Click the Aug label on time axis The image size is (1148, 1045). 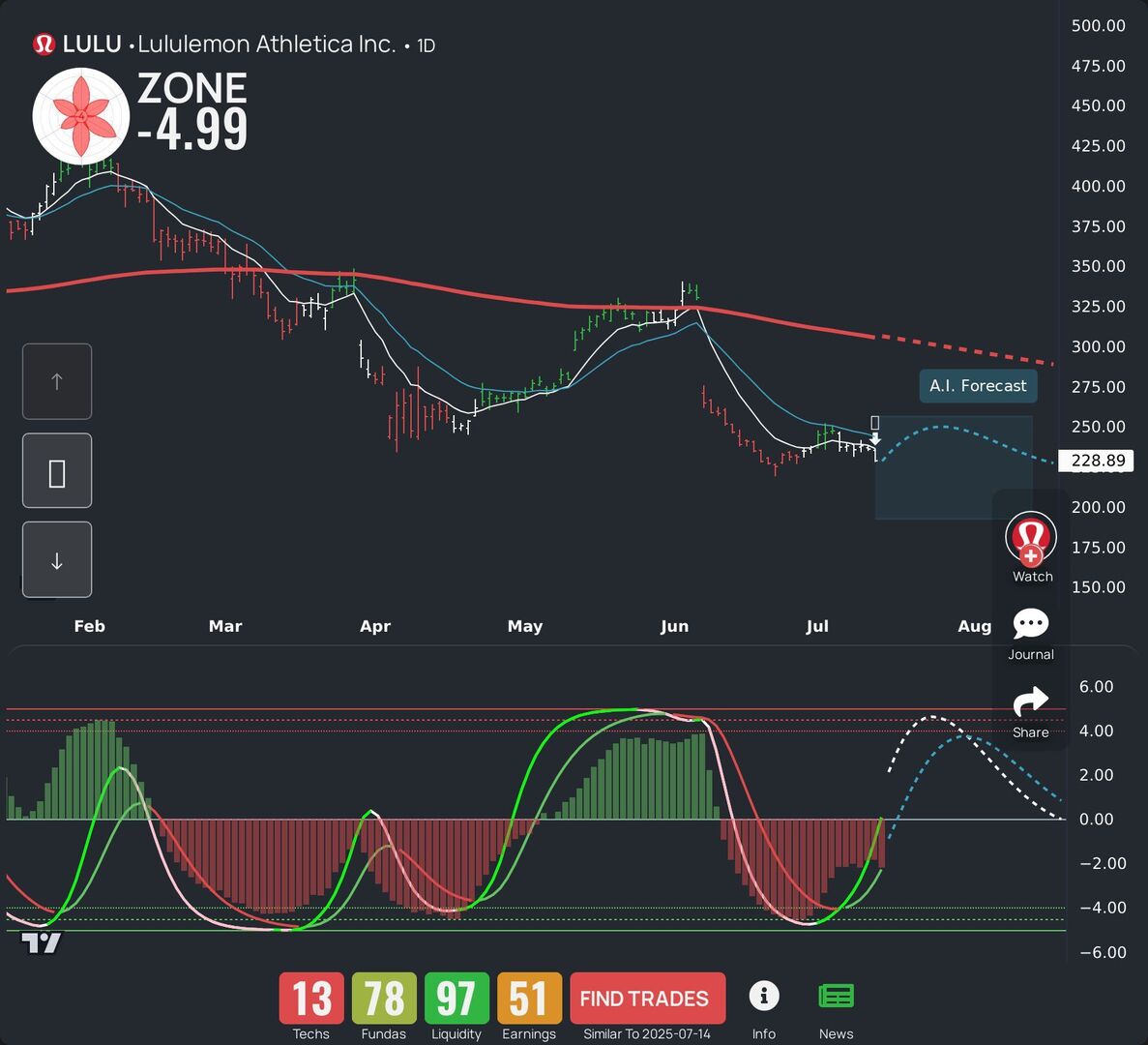[x=975, y=626]
